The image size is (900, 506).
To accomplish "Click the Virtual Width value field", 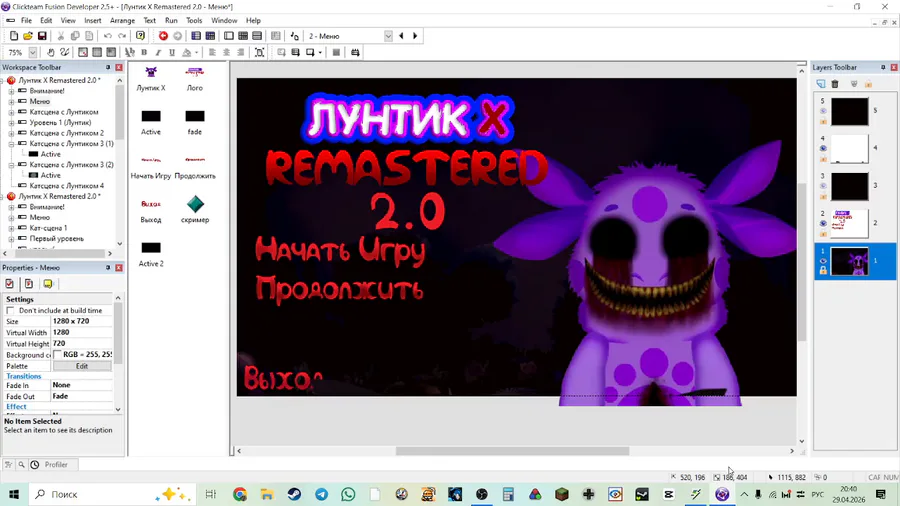I will click(x=82, y=332).
